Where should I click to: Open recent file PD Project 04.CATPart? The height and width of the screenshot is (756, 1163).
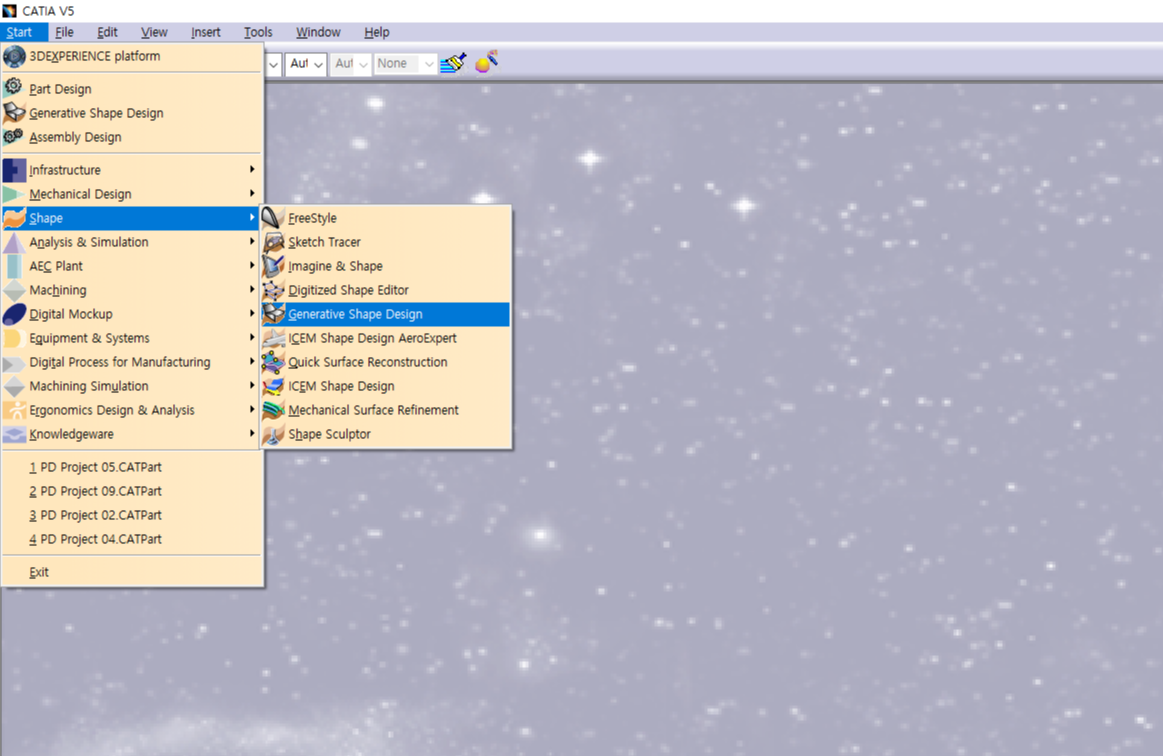tap(132, 539)
